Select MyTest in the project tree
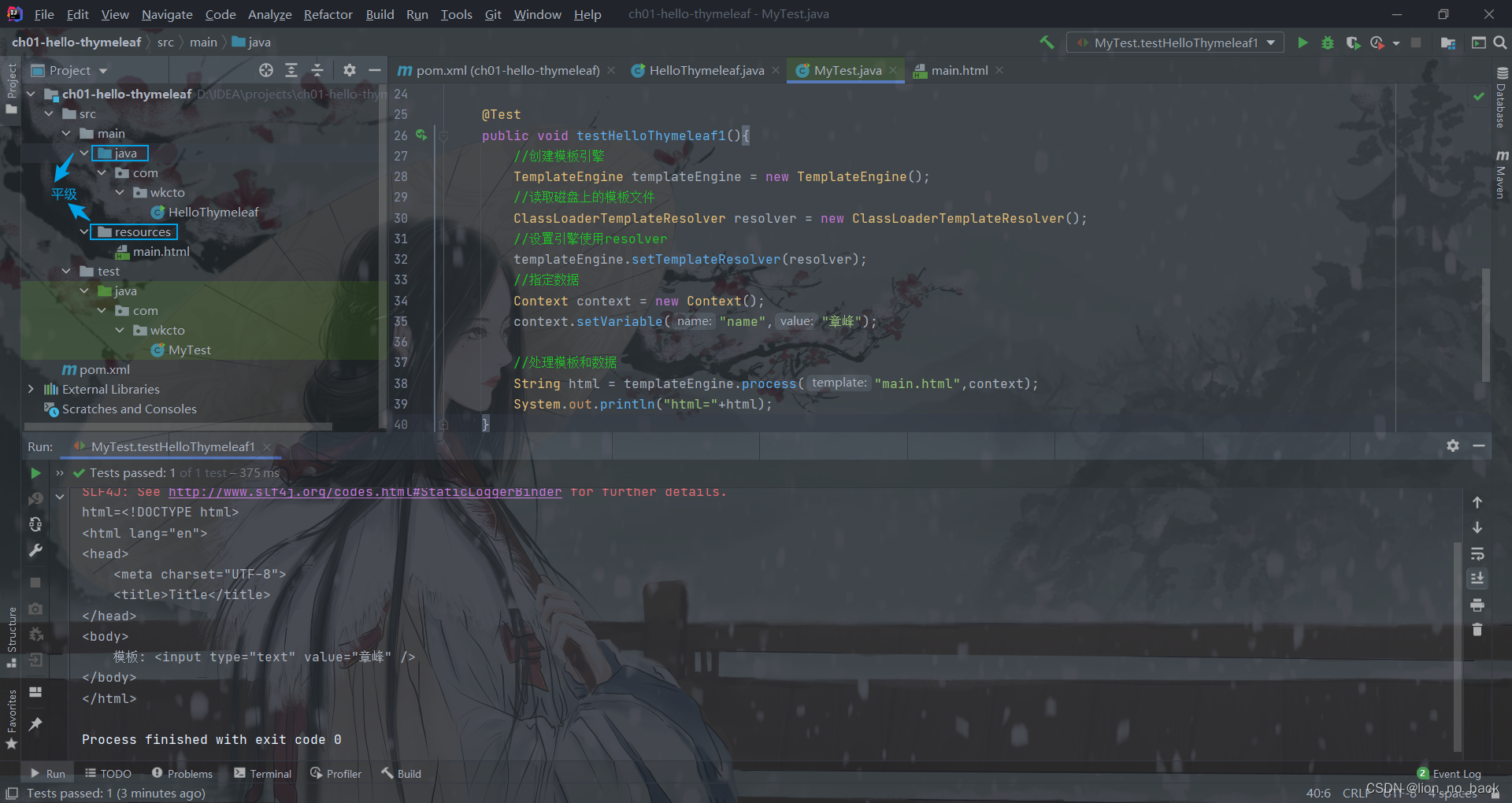The height and width of the screenshot is (803, 1512). [190, 350]
